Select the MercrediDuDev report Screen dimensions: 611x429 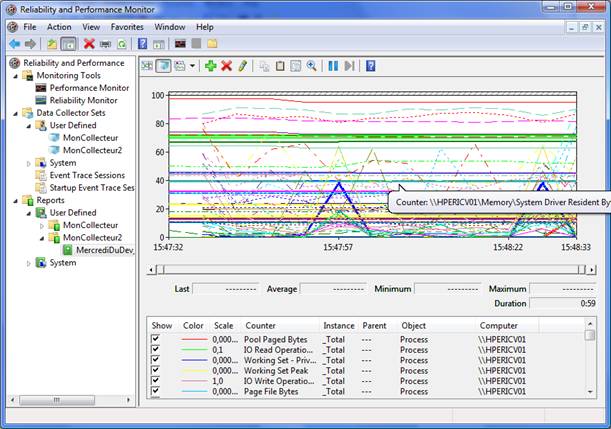tap(104, 250)
